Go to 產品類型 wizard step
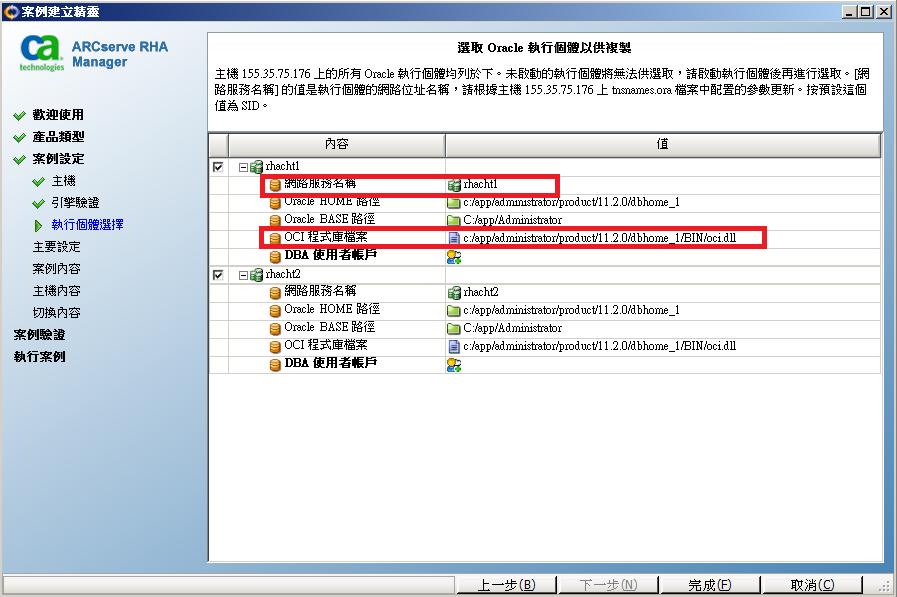Screen dimensions: 897x597 pos(58,137)
